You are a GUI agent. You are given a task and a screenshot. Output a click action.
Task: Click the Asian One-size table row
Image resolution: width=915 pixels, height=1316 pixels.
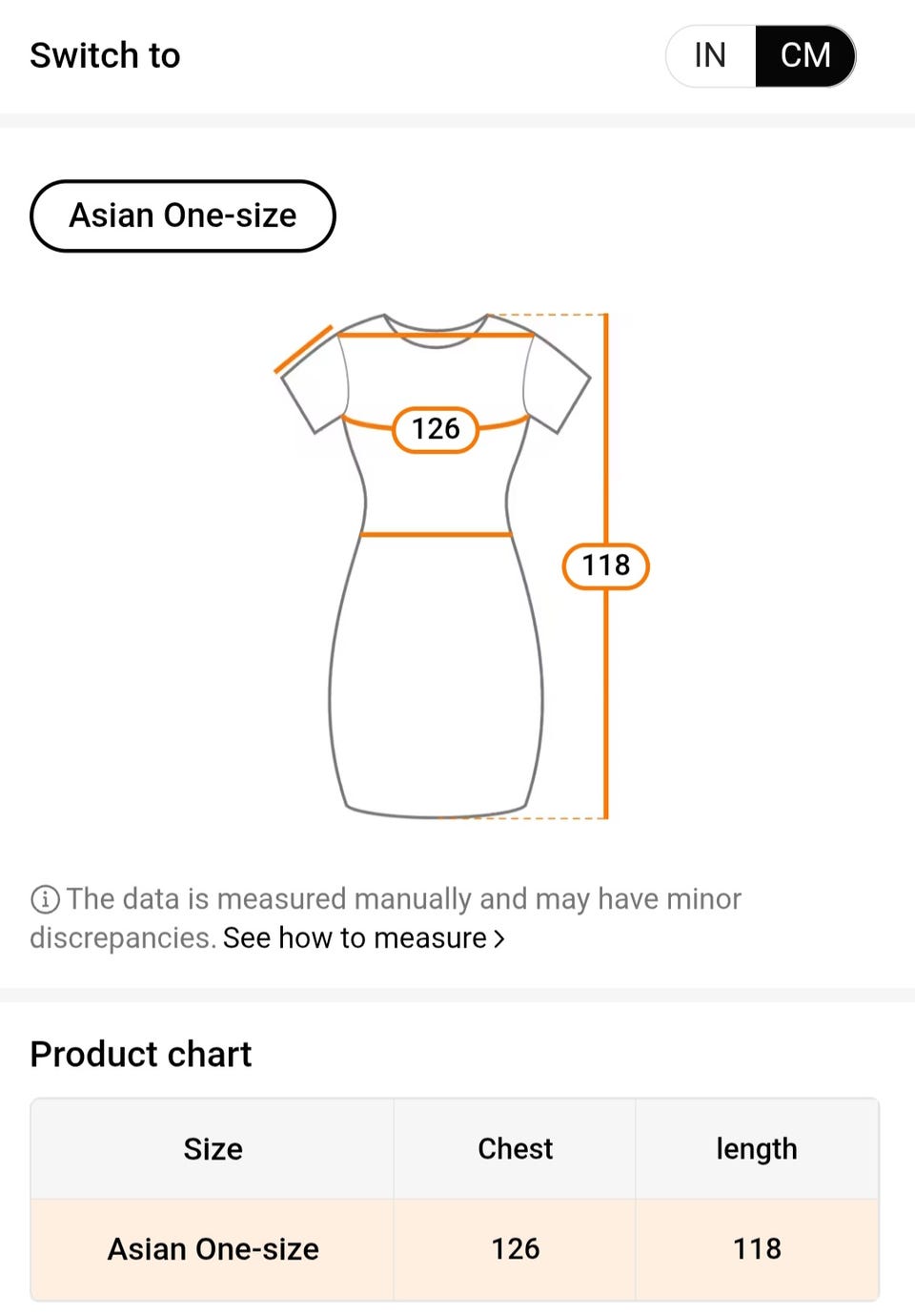pos(455,1249)
